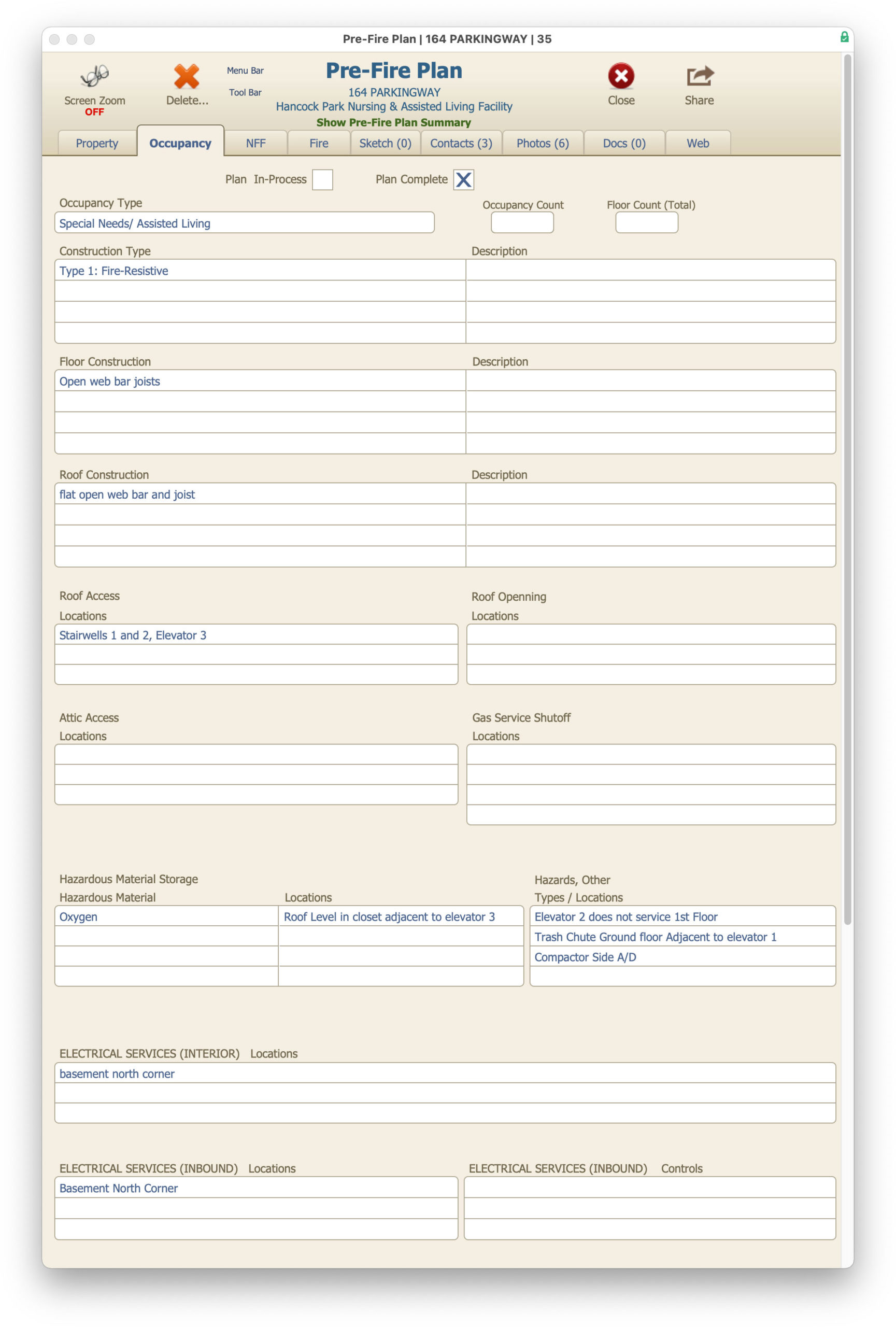Image resolution: width=896 pixels, height=1327 pixels.
Task: Click the Compactor Side A/D hazard row
Action: (682, 957)
